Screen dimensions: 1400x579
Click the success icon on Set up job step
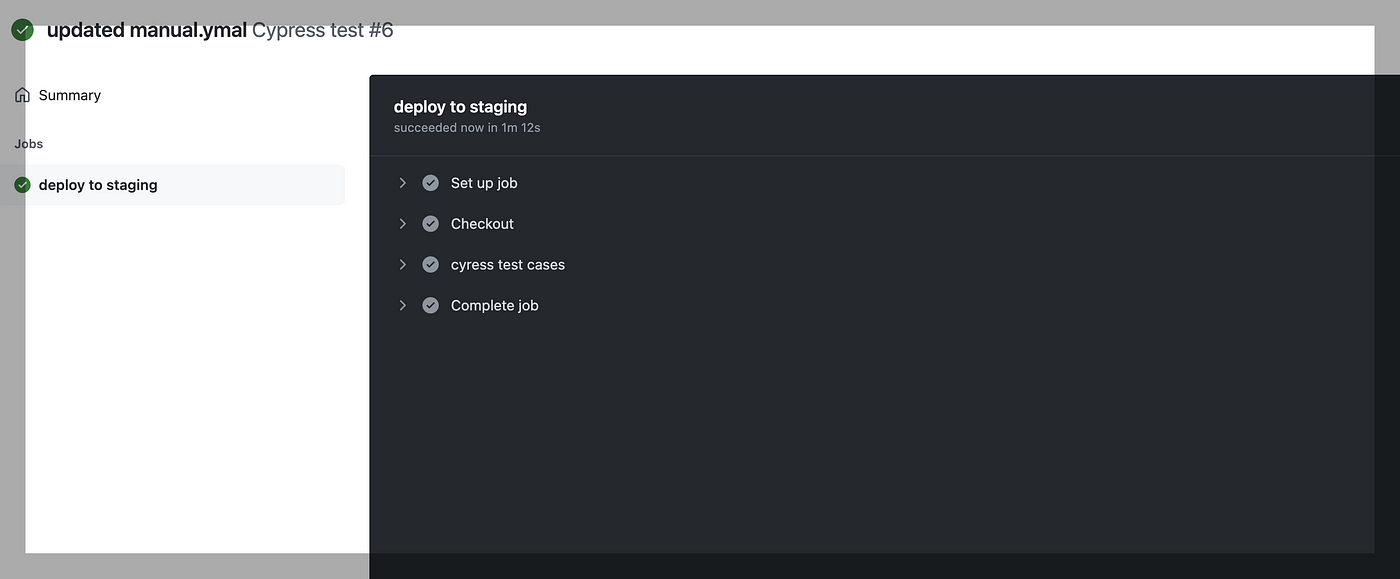click(430, 182)
